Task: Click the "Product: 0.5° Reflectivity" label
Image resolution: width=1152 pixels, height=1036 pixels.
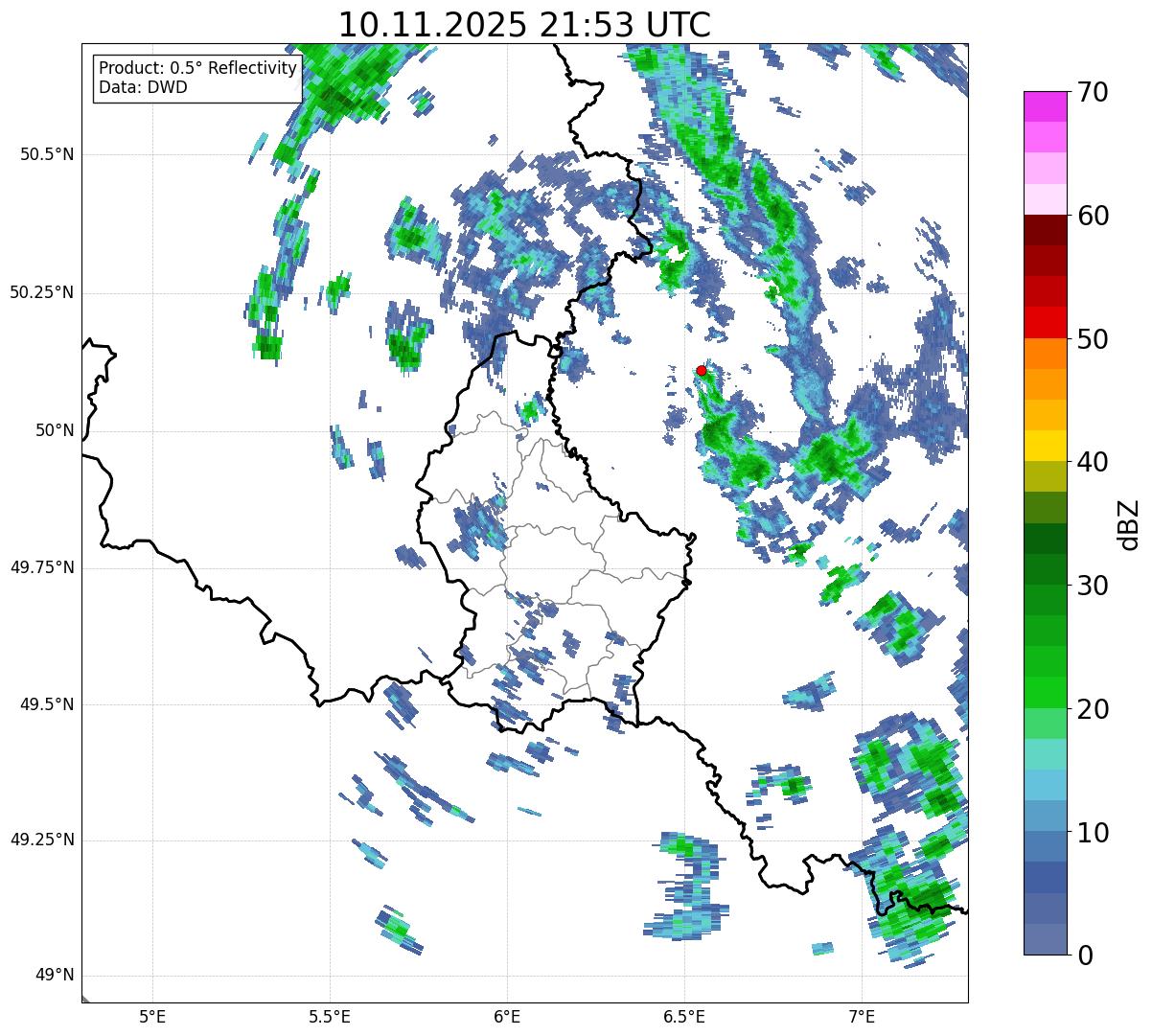Action: 198,69
